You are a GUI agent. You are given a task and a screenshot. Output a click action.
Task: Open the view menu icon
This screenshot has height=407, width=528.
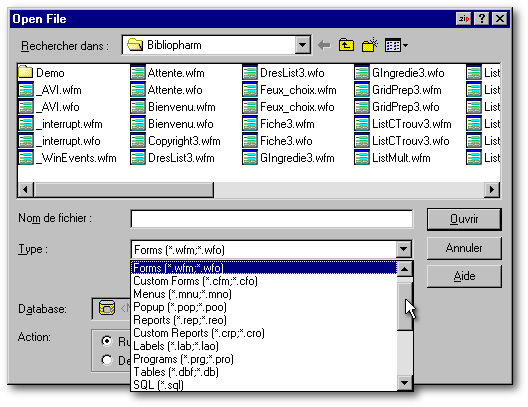[396, 45]
